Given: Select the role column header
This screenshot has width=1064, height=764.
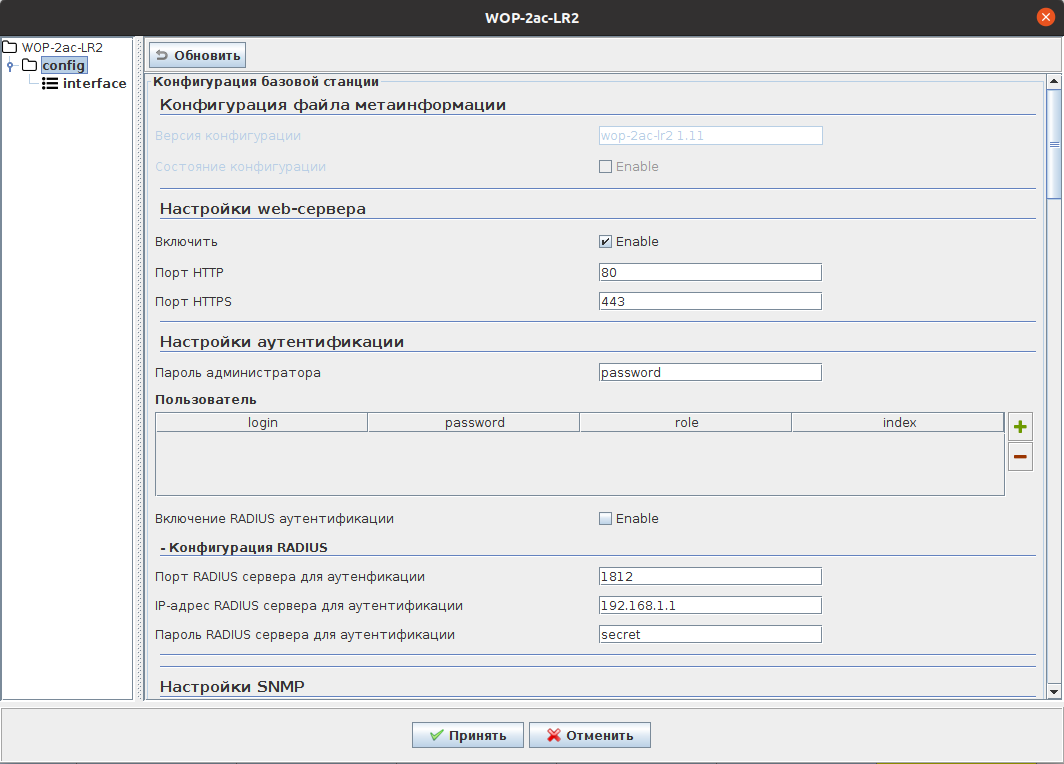Looking at the screenshot, I should (x=686, y=423).
